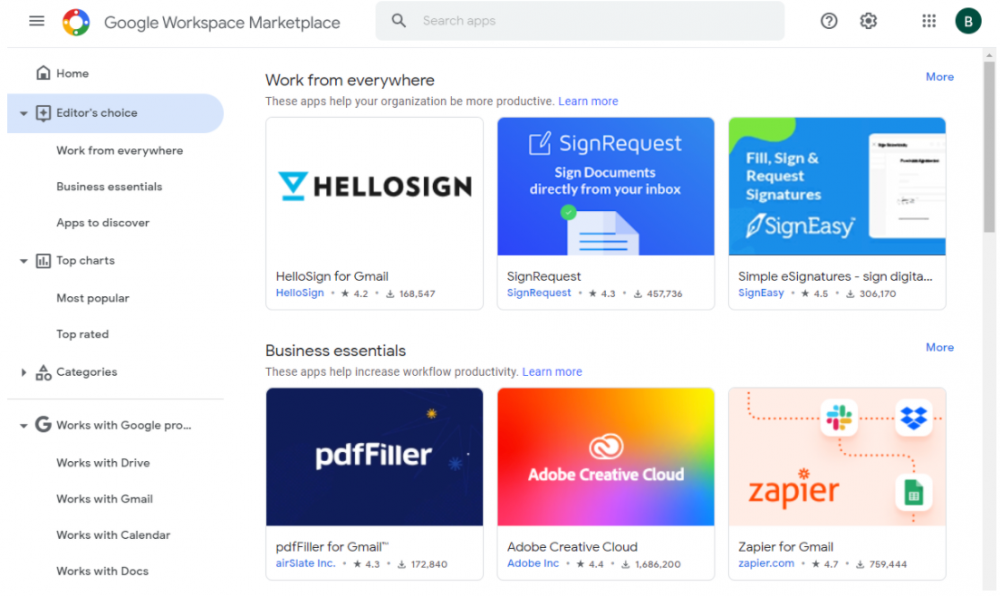Open the account avatar labeled B
This screenshot has height=596, width=1000.
pos(967,21)
